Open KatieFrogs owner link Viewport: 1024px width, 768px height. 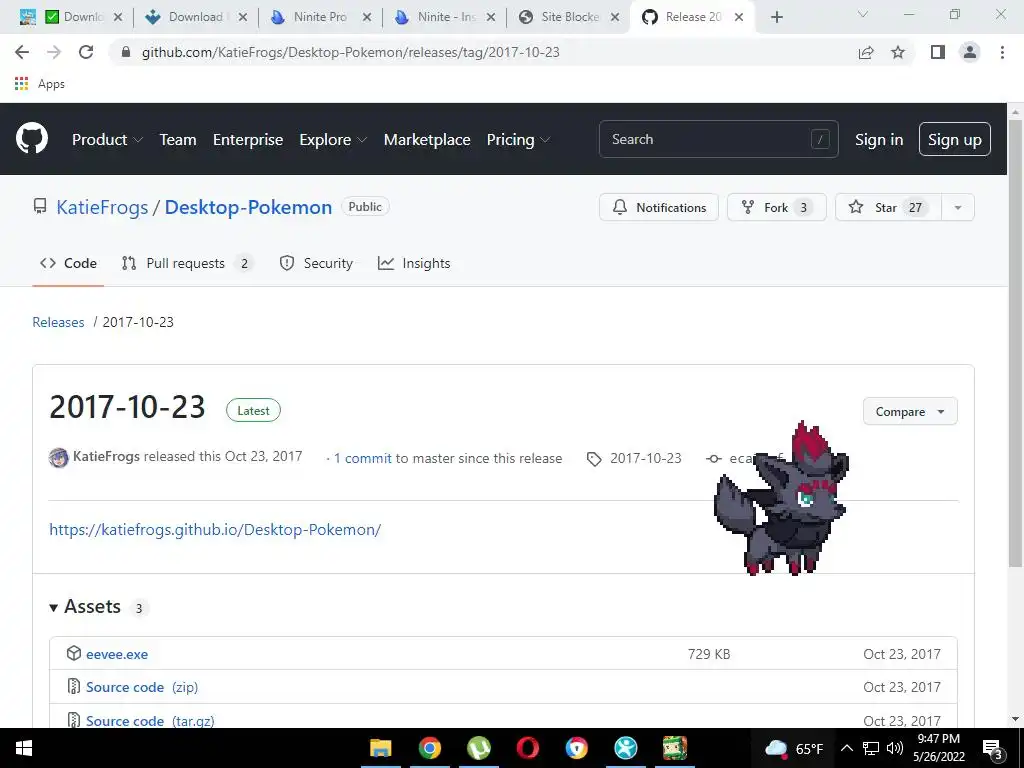click(x=103, y=207)
